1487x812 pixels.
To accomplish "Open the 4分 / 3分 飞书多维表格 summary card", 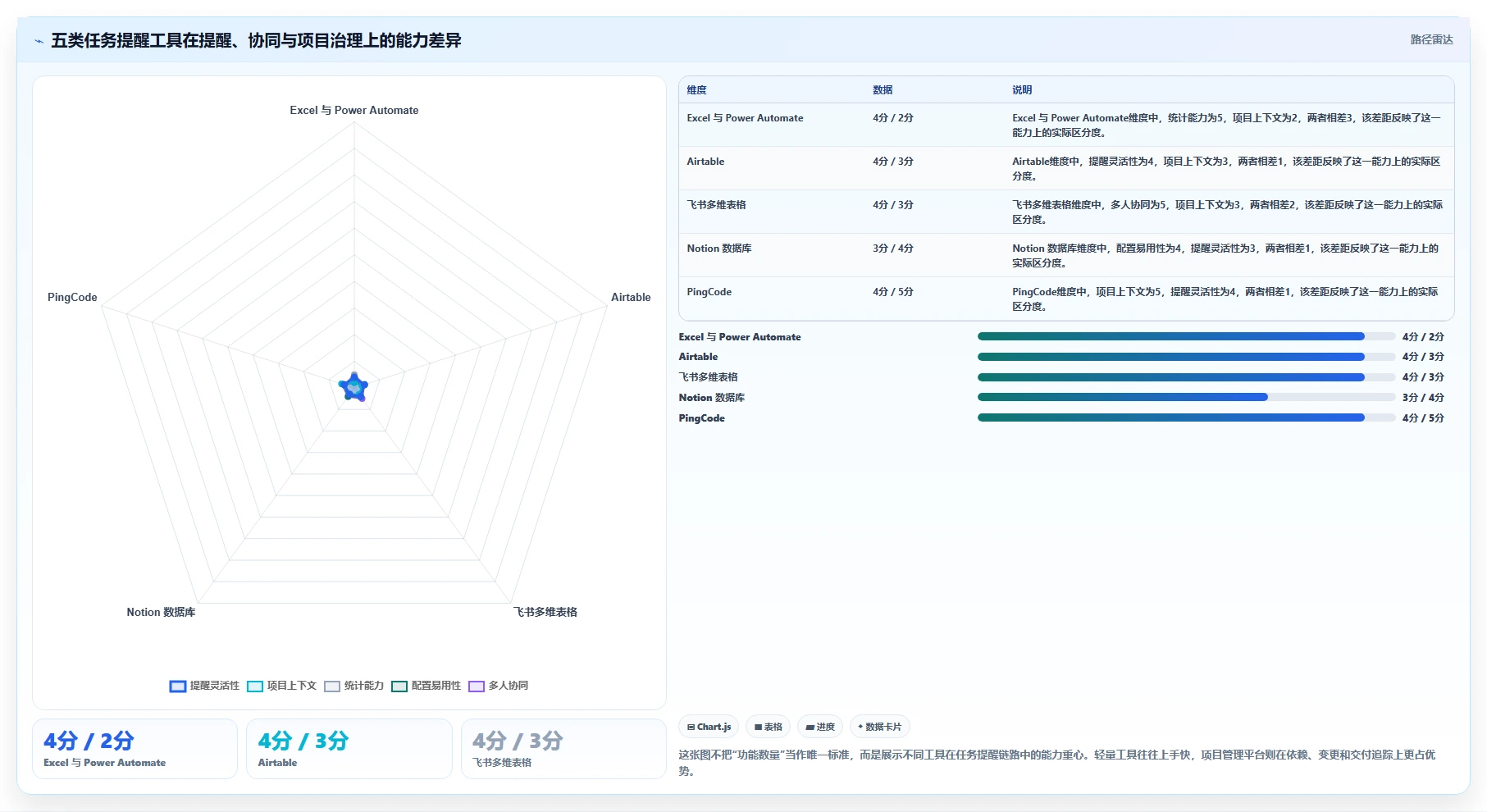I will [x=563, y=749].
